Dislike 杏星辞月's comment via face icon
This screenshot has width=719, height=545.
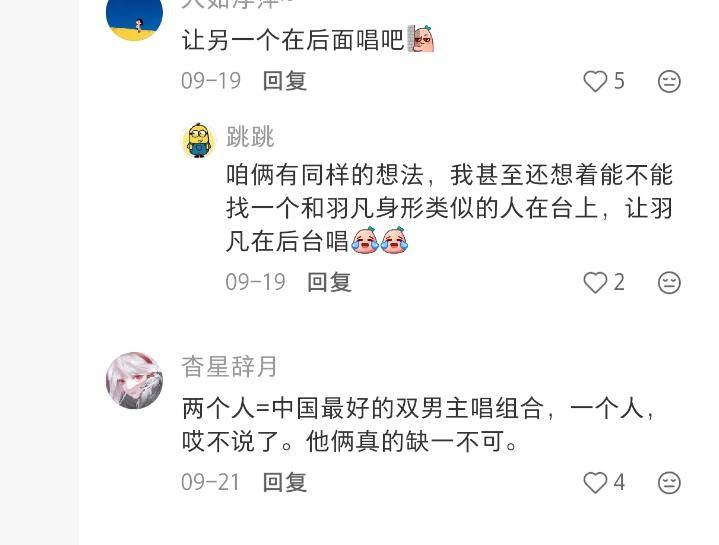(669, 483)
